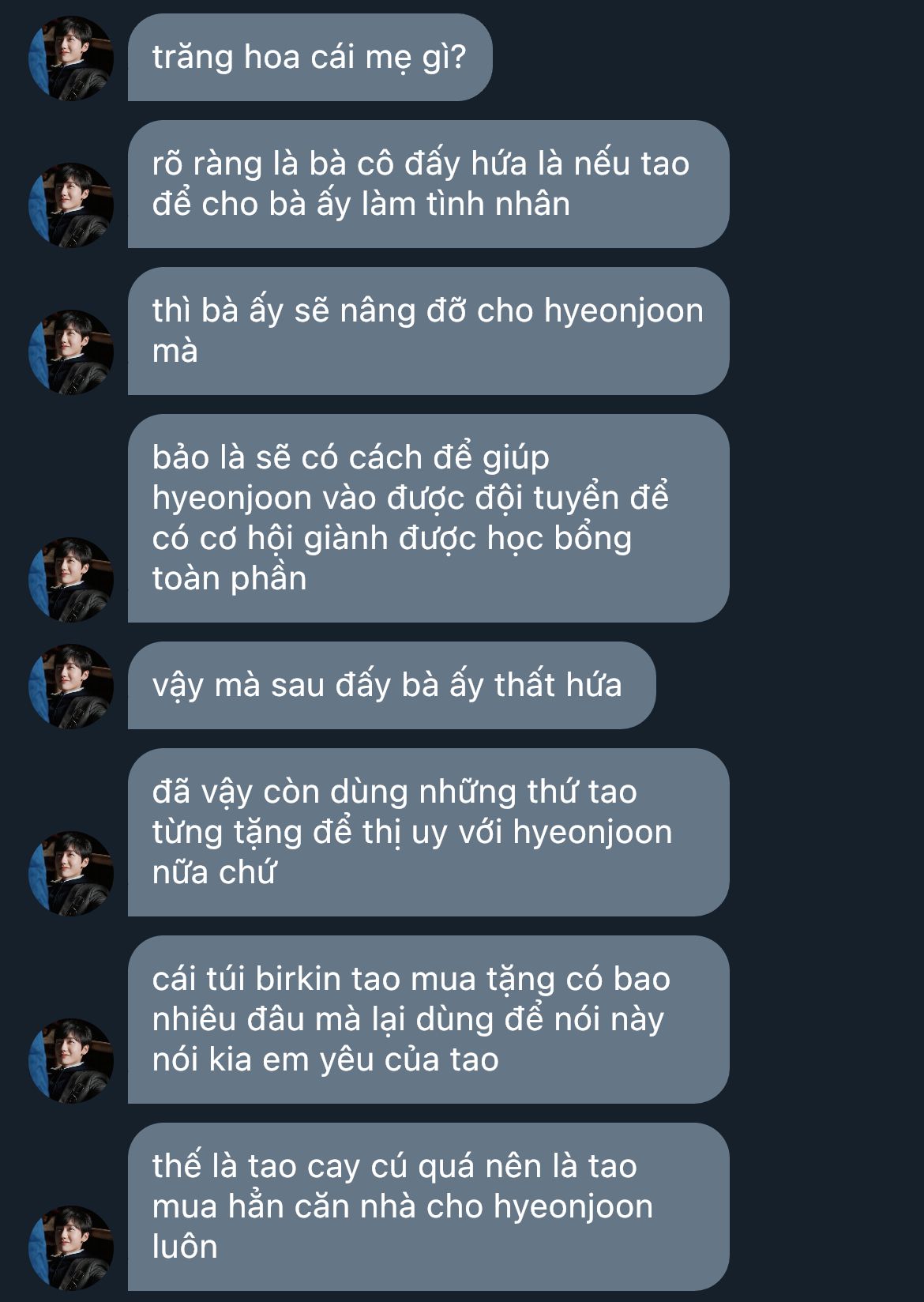This screenshot has width=924, height=1302.
Task: Select 'vậy mà sau đấy bà ấy thất hứa' bubble
Action: 392,685
